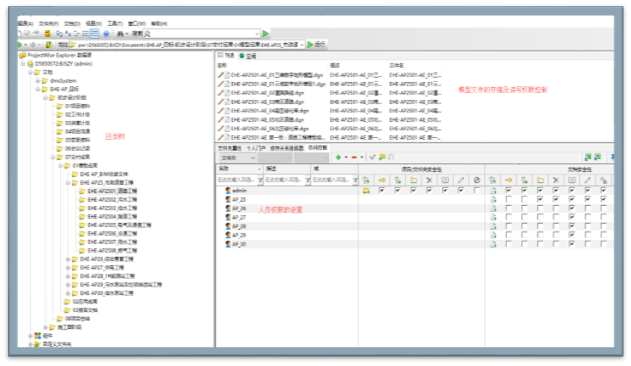Click the document icon in AP_25 row
Viewport: 631px width, 366px height.
coord(493,199)
